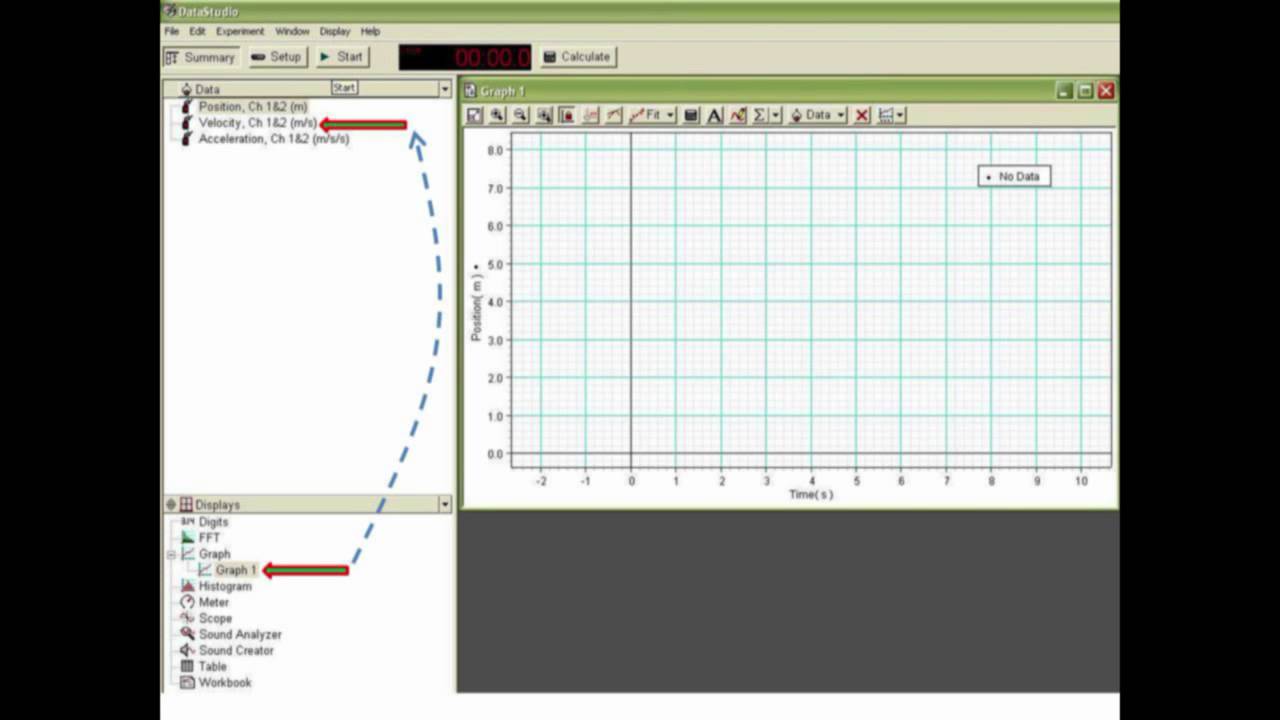Click the Scale to Fit graph icon
The width and height of the screenshot is (1280, 720).
click(474, 115)
